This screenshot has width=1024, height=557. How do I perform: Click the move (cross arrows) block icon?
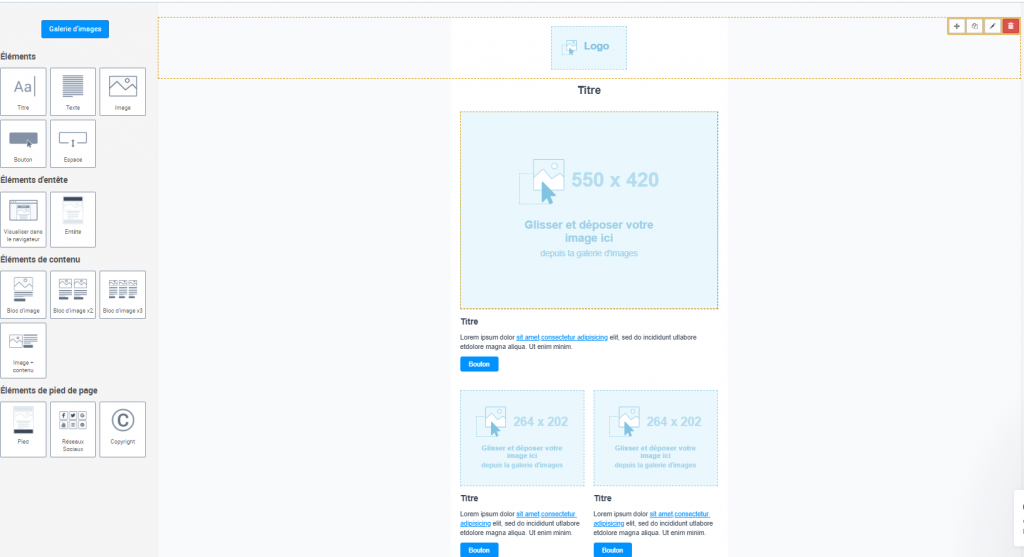[x=957, y=26]
